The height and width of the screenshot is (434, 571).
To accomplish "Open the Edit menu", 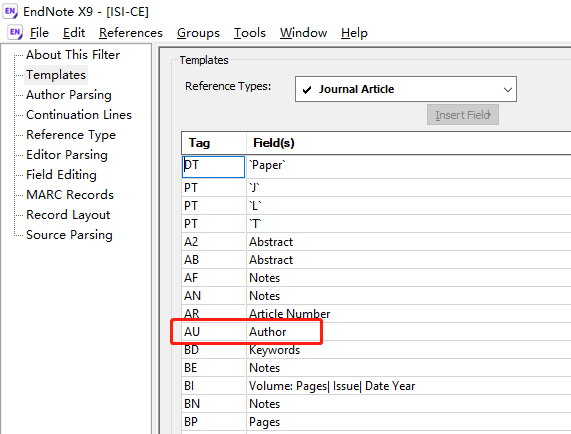I will point(74,33).
